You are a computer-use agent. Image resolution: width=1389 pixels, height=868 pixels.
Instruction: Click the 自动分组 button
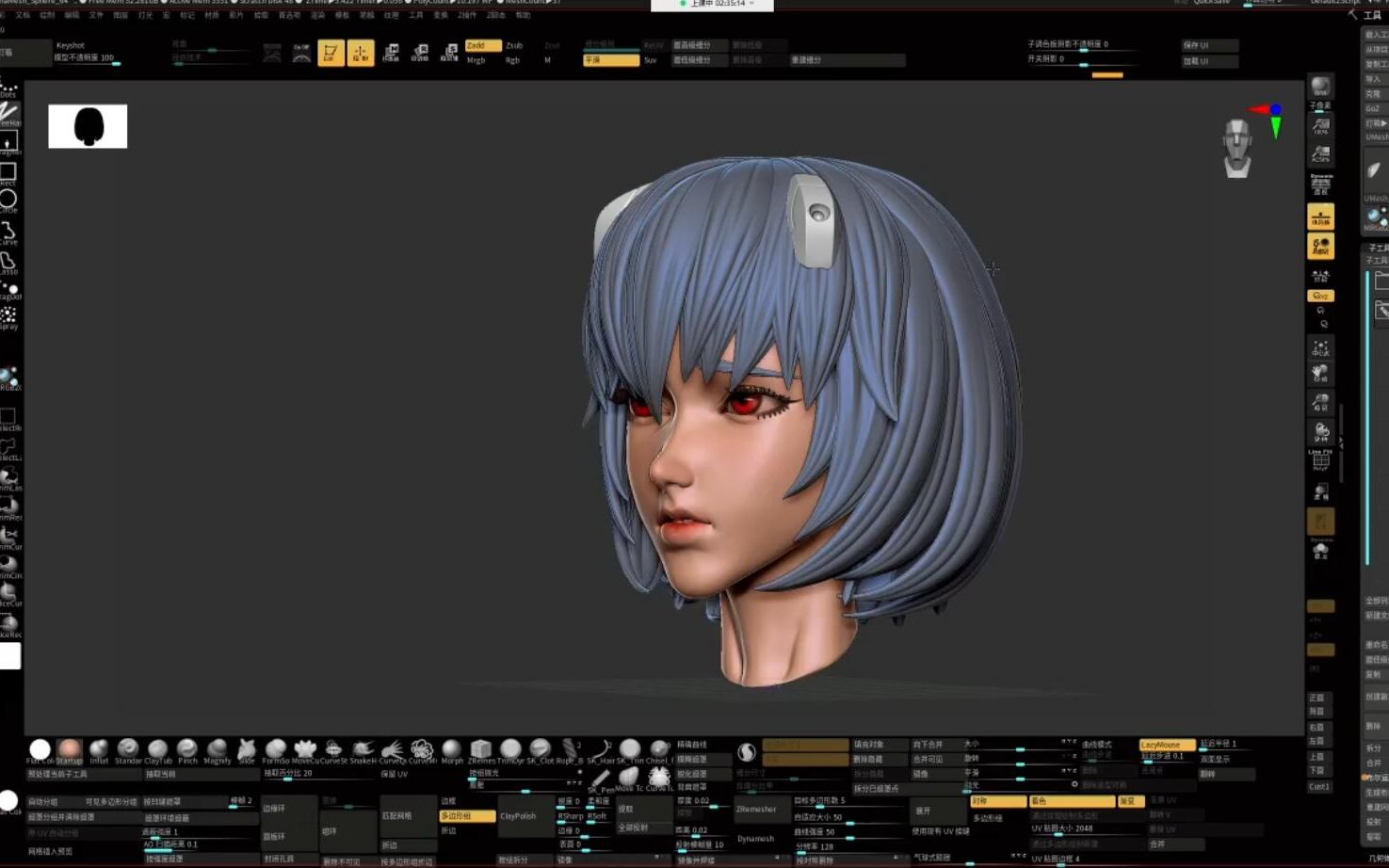coord(54,802)
